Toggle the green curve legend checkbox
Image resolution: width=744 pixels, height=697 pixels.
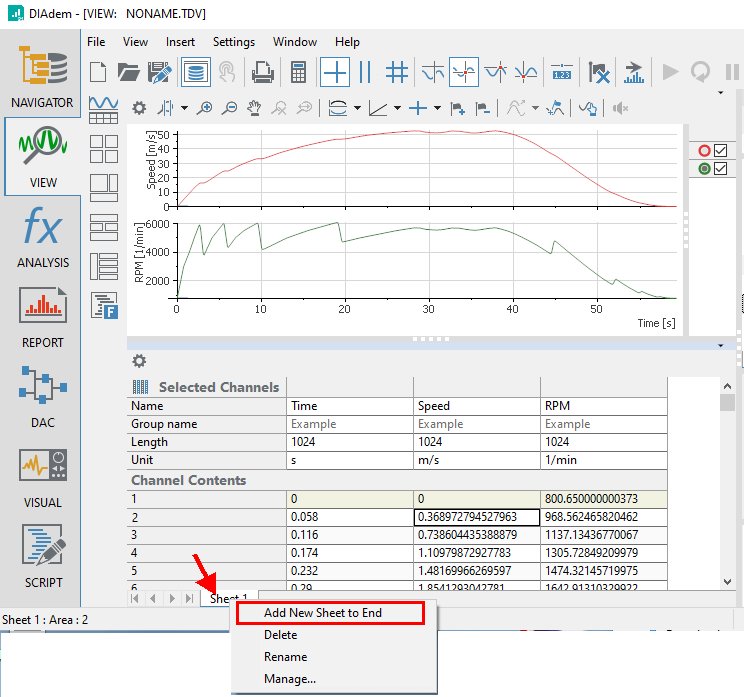tap(720, 169)
